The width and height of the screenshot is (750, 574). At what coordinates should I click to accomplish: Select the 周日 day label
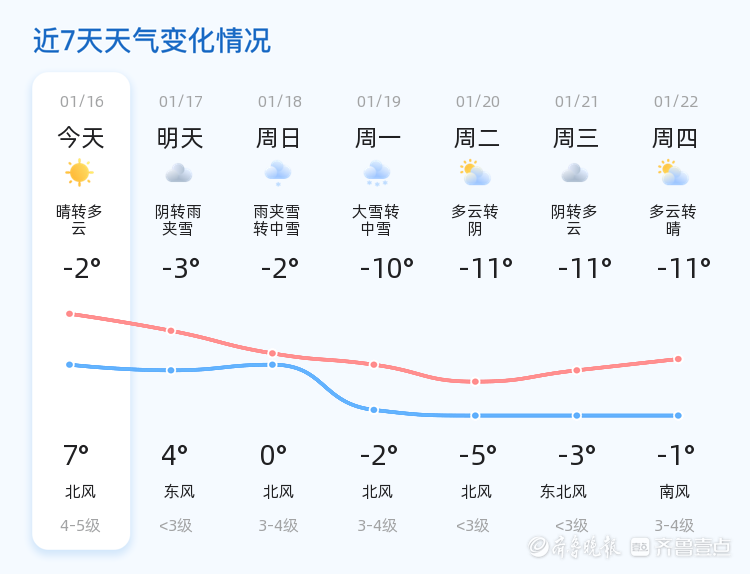coord(279,138)
